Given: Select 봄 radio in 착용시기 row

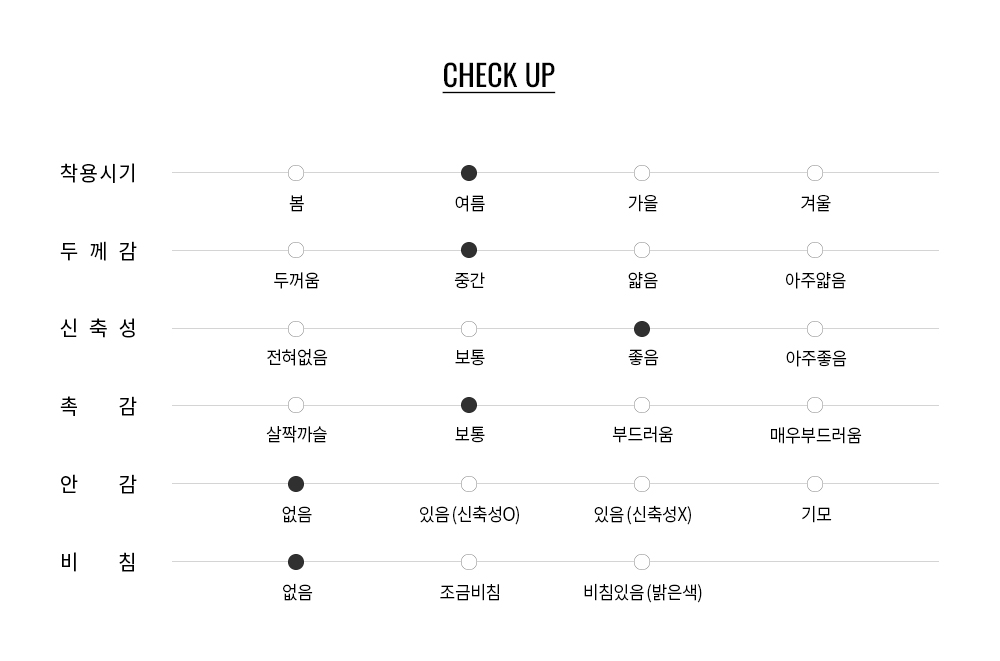Looking at the screenshot, I should [296, 173].
